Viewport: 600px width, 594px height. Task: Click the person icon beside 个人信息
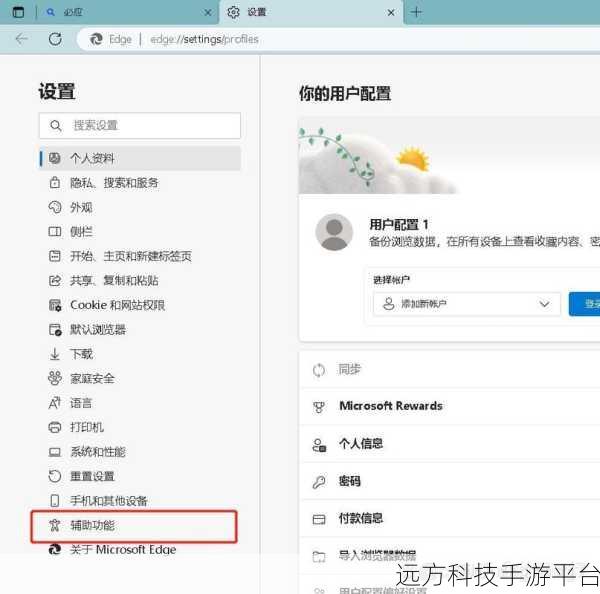[319, 445]
